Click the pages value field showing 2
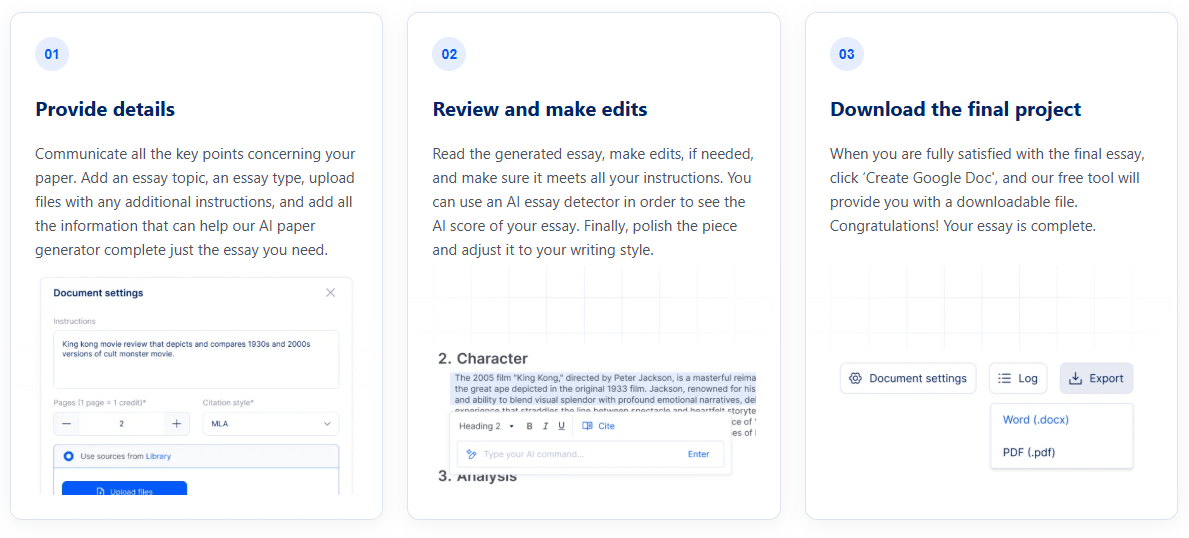The width and height of the screenshot is (1189, 538). (x=121, y=423)
